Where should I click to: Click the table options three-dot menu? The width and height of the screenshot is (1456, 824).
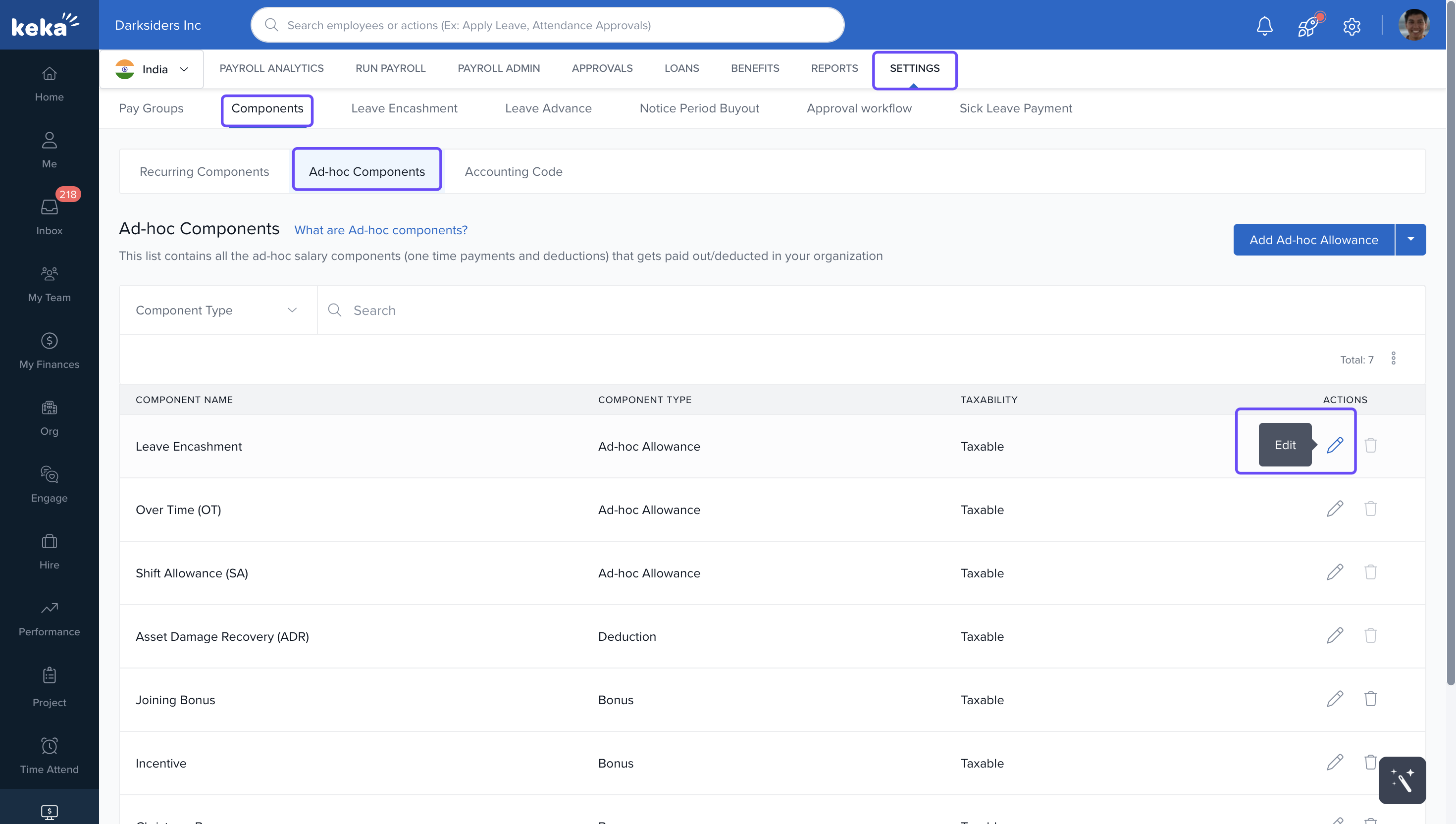pyautogui.click(x=1393, y=358)
